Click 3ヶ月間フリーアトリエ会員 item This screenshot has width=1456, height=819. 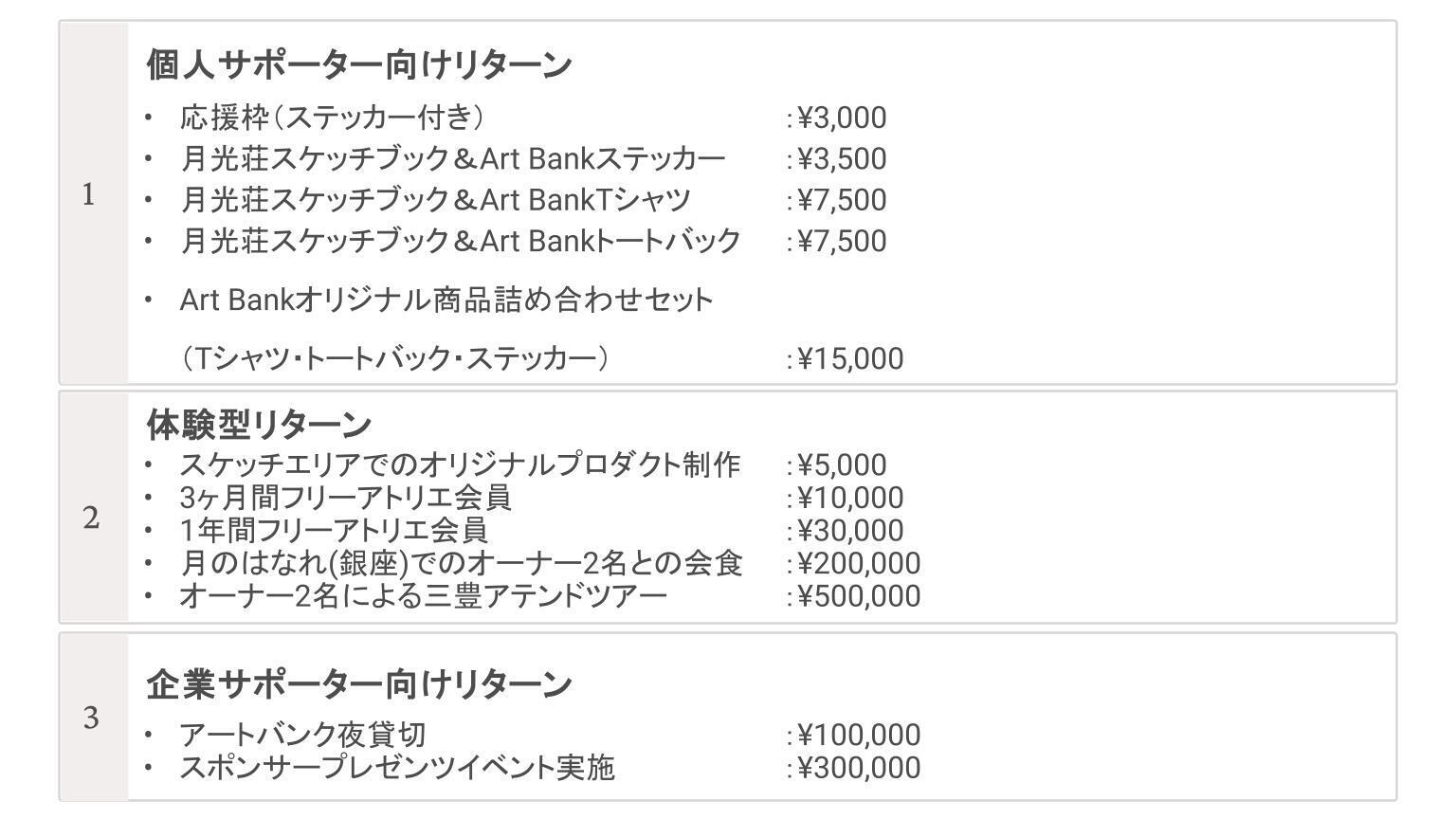tap(345, 498)
